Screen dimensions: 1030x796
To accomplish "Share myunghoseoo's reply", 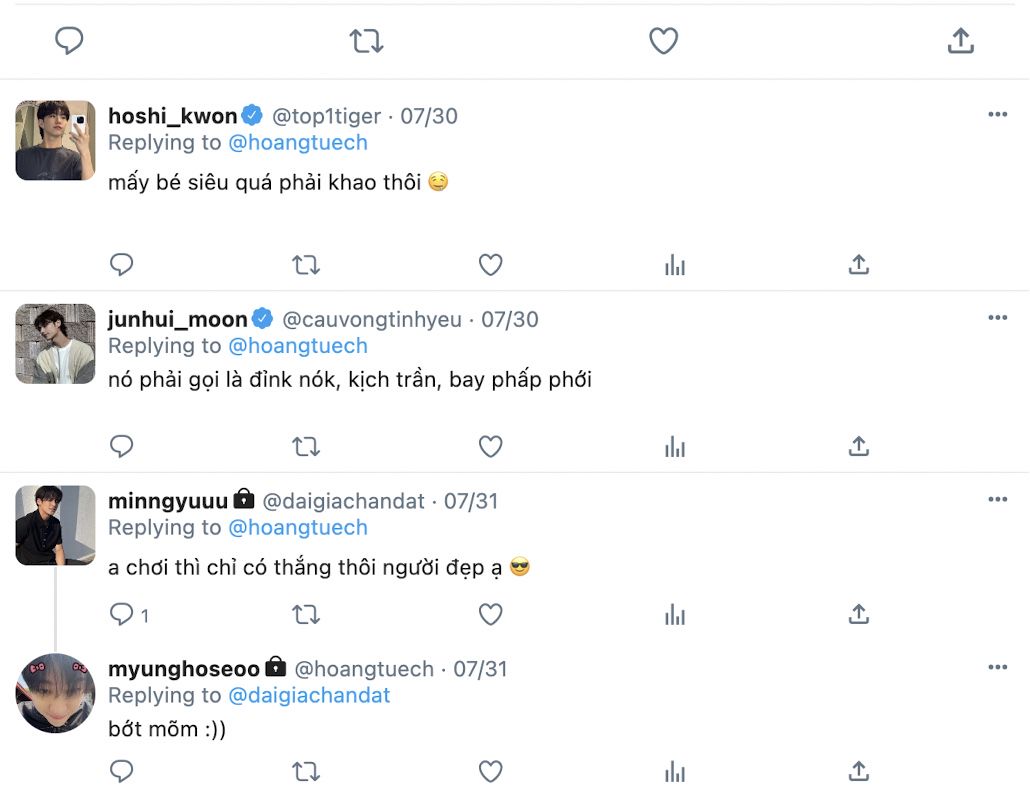I will [x=859, y=771].
